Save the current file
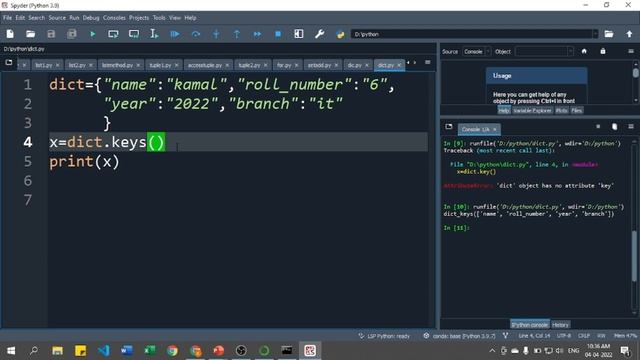640x360 pixels. pyautogui.click(x=51, y=34)
